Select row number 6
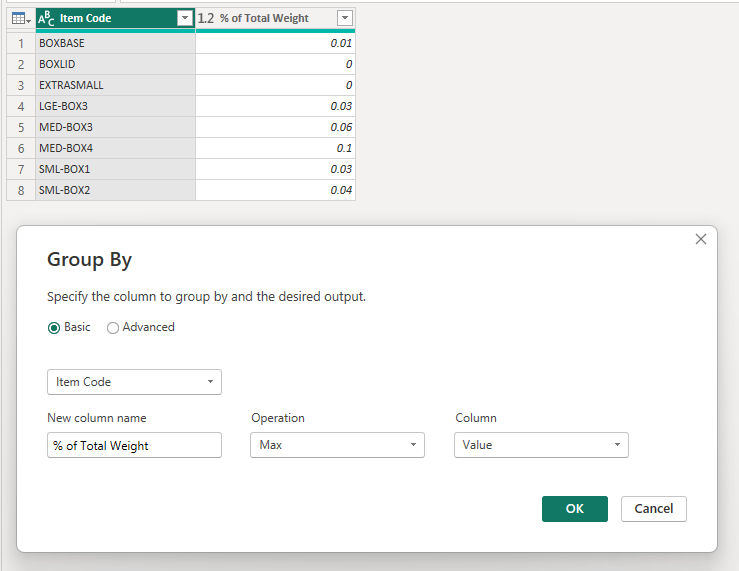The image size is (739, 571). click(x=21, y=148)
